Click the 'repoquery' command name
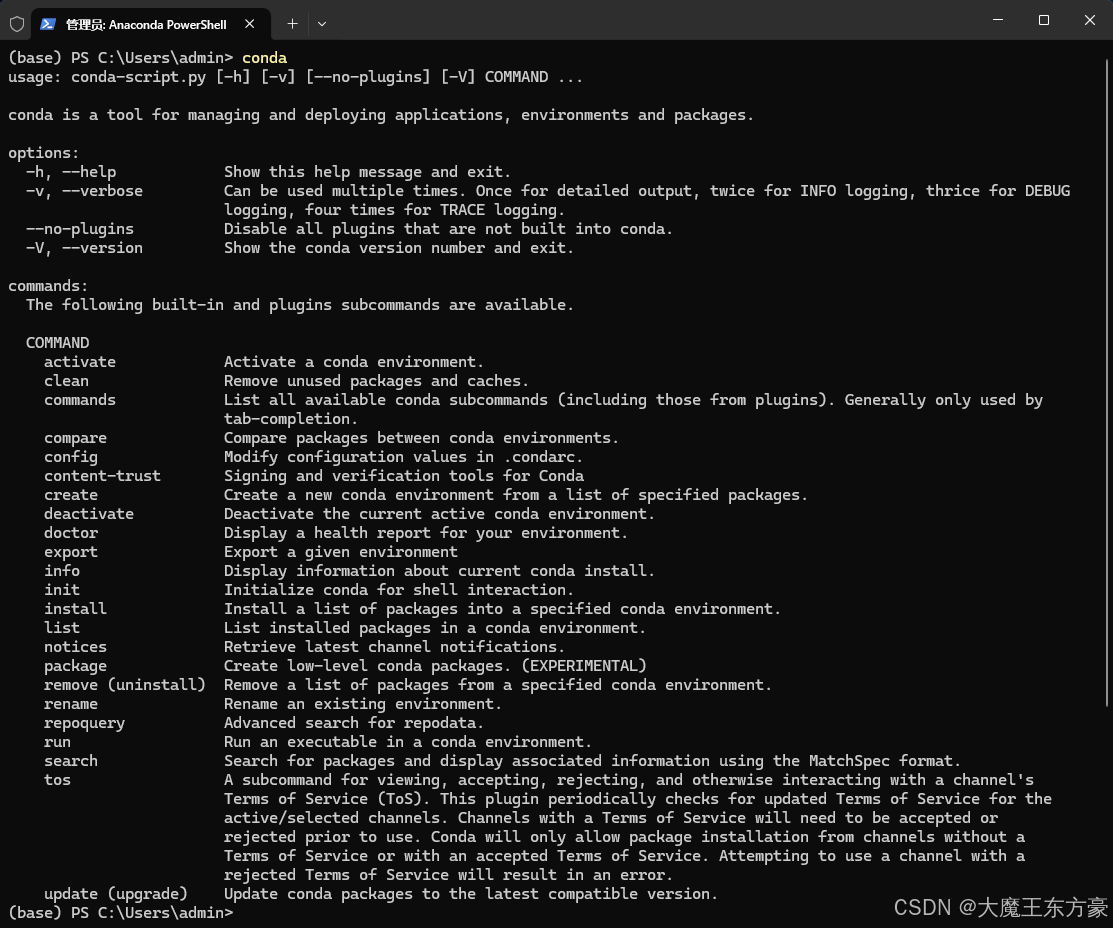The height and width of the screenshot is (928, 1113). 84,724
